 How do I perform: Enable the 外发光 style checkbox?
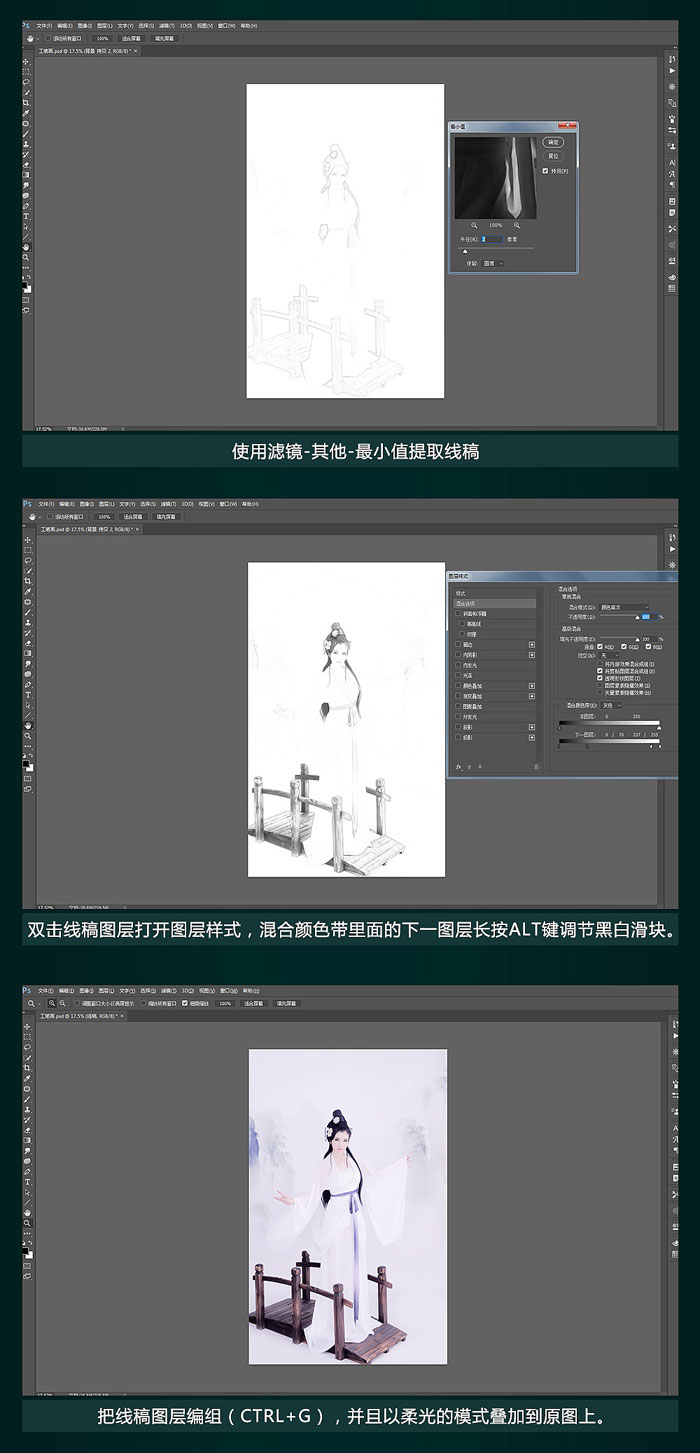click(x=458, y=717)
